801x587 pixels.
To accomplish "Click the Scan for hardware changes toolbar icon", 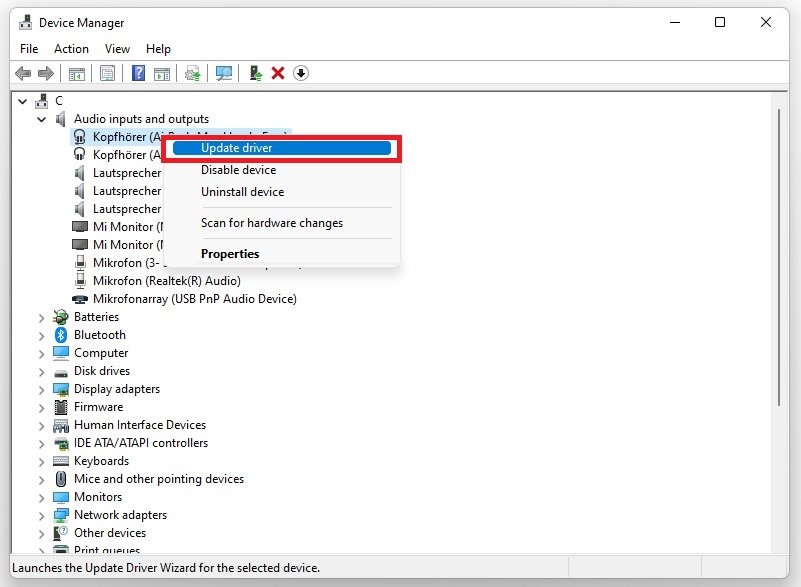I will click(x=224, y=73).
